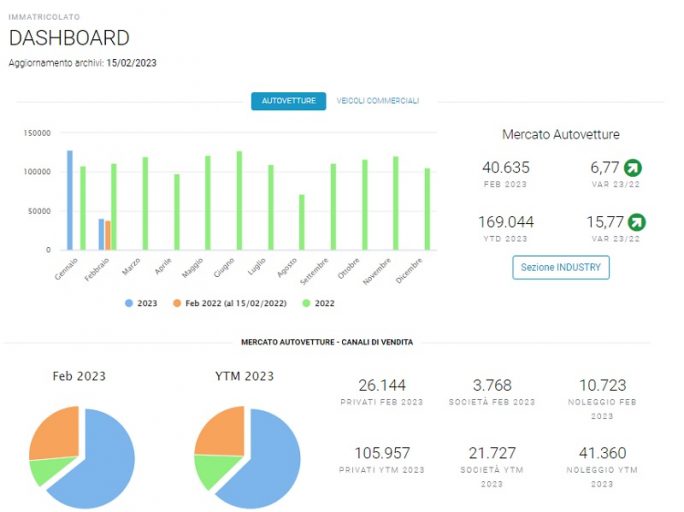
Task: Open the VEICOLI COMMERCIALI tab
Action: [378, 101]
